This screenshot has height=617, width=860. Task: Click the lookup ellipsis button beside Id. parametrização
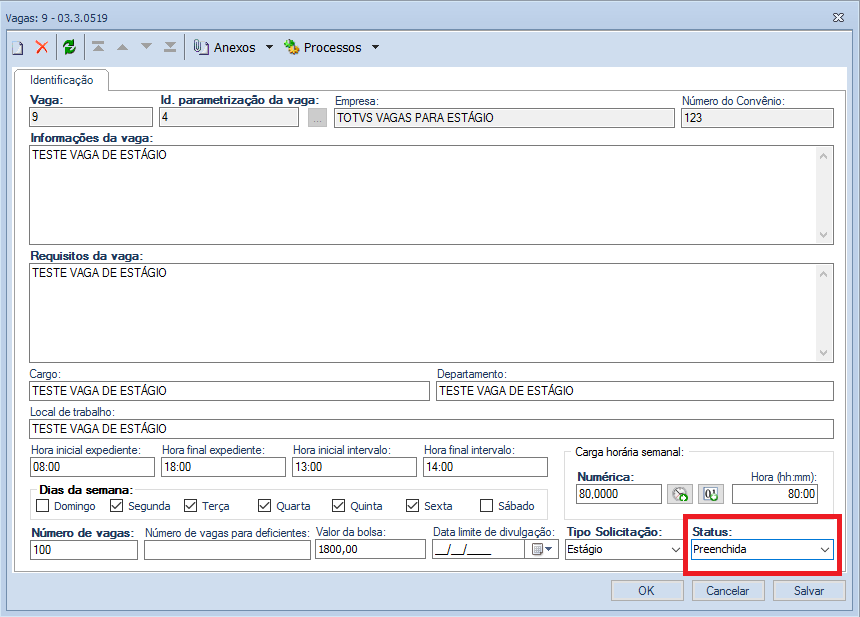(318, 117)
